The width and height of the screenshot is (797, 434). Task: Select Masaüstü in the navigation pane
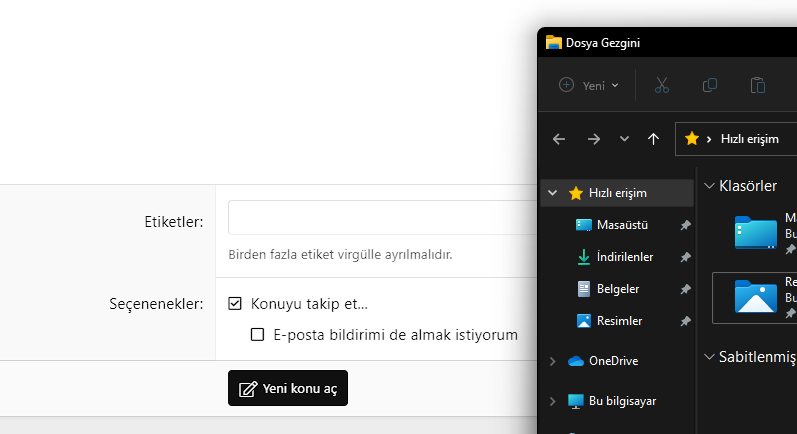point(623,225)
